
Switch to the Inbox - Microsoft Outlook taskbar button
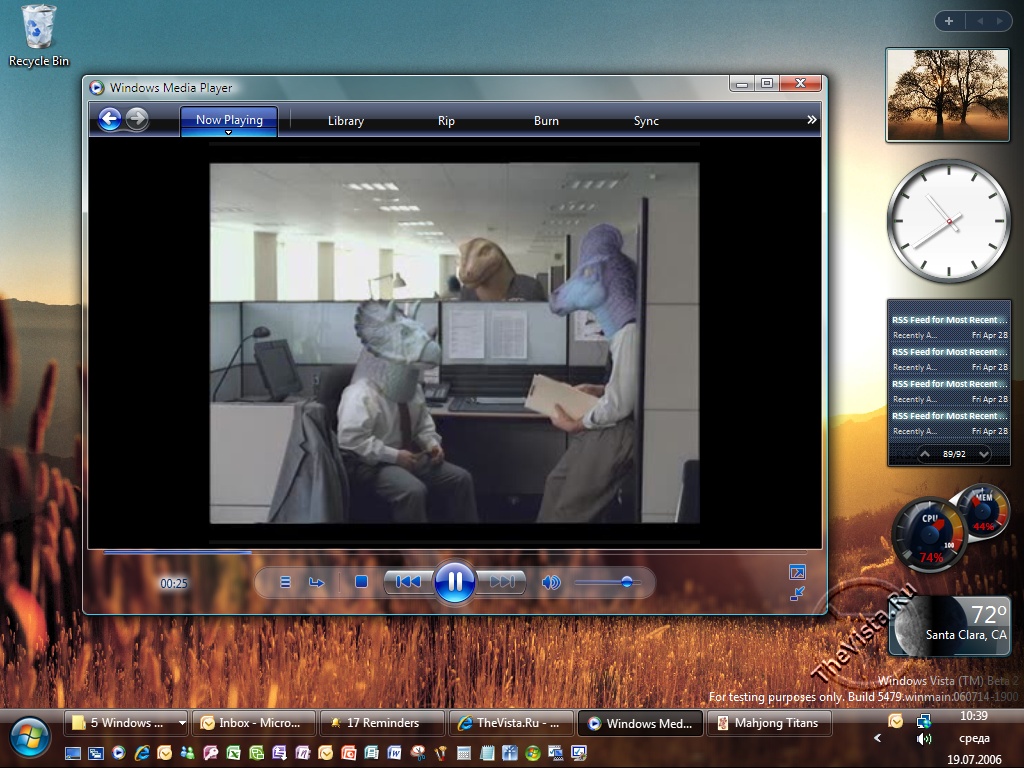click(253, 723)
